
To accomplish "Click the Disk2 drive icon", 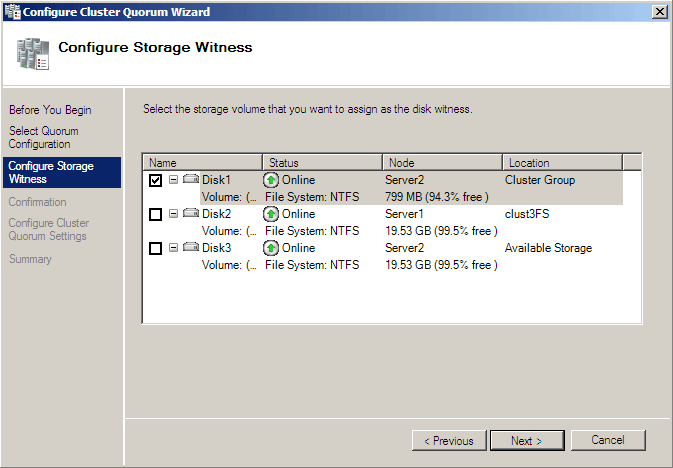I will pyautogui.click(x=191, y=213).
